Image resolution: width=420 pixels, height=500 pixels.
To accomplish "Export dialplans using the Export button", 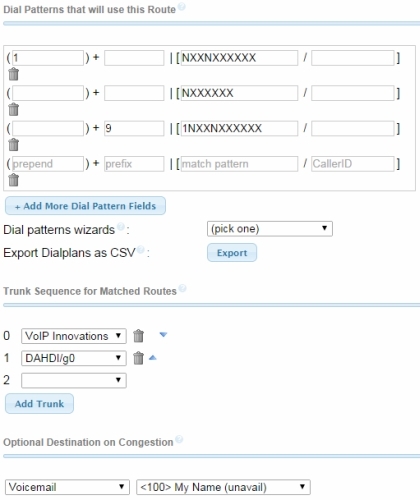I will tap(232, 253).
